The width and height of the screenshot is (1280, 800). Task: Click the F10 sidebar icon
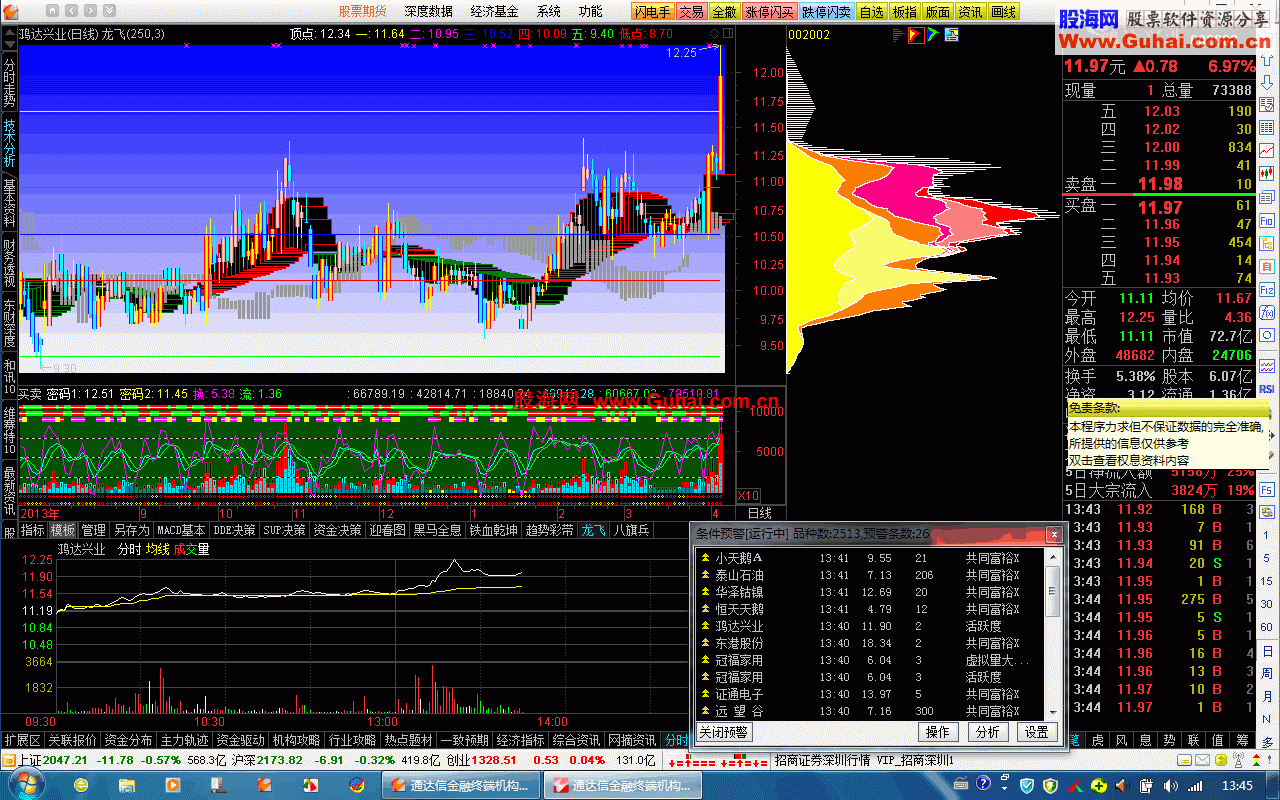click(x=1267, y=221)
